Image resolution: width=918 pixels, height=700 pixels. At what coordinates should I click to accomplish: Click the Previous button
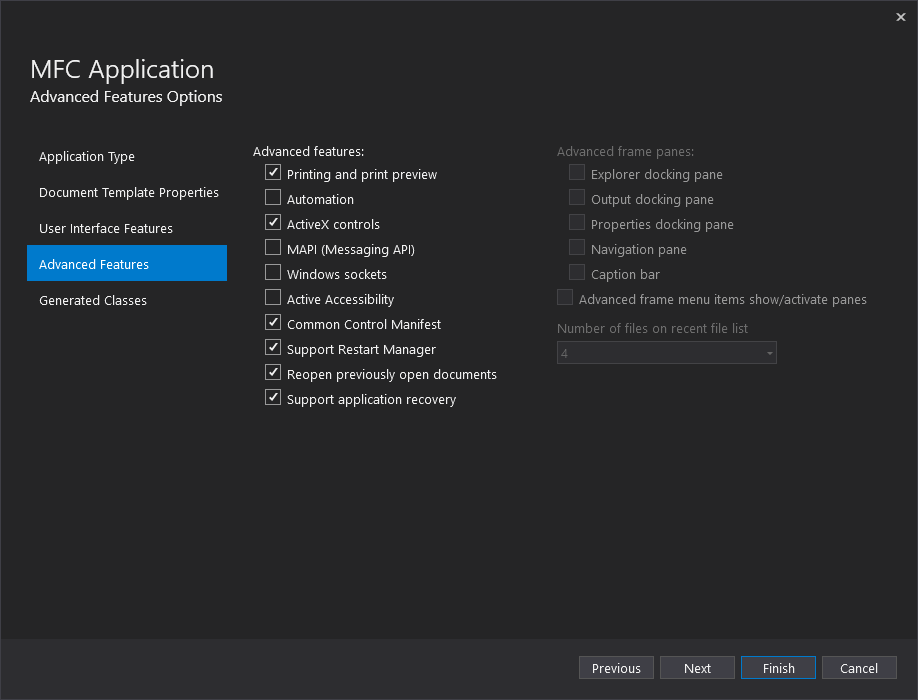point(616,668)
